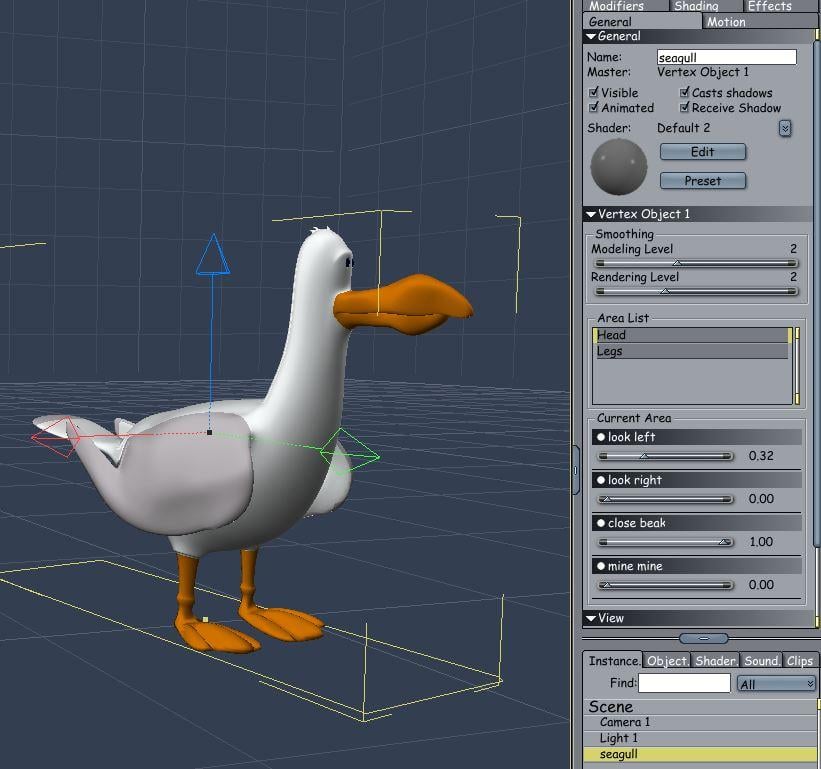Click the look left value 0.32

pos(761,456)
